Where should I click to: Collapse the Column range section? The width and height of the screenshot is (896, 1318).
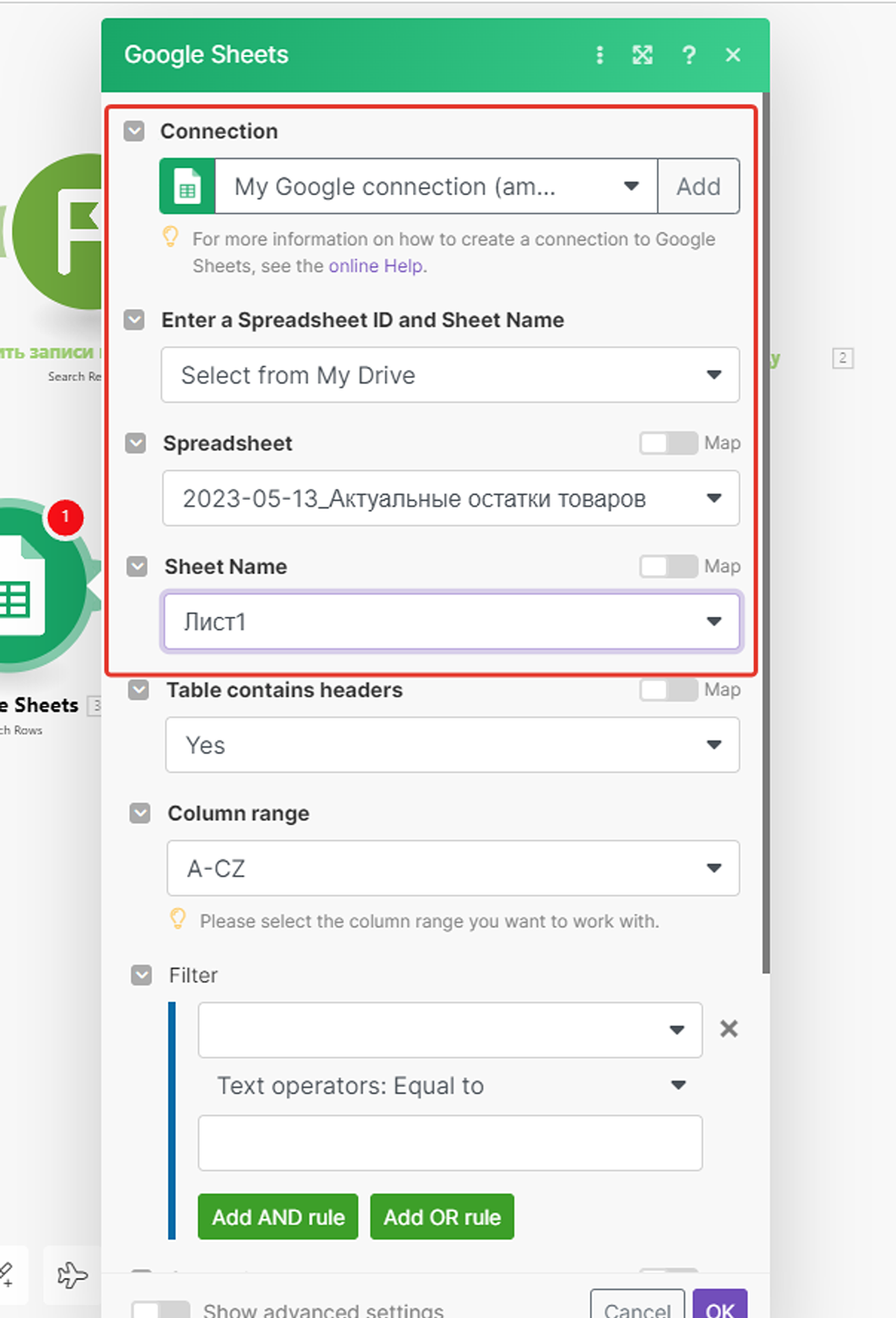(140, 814)
